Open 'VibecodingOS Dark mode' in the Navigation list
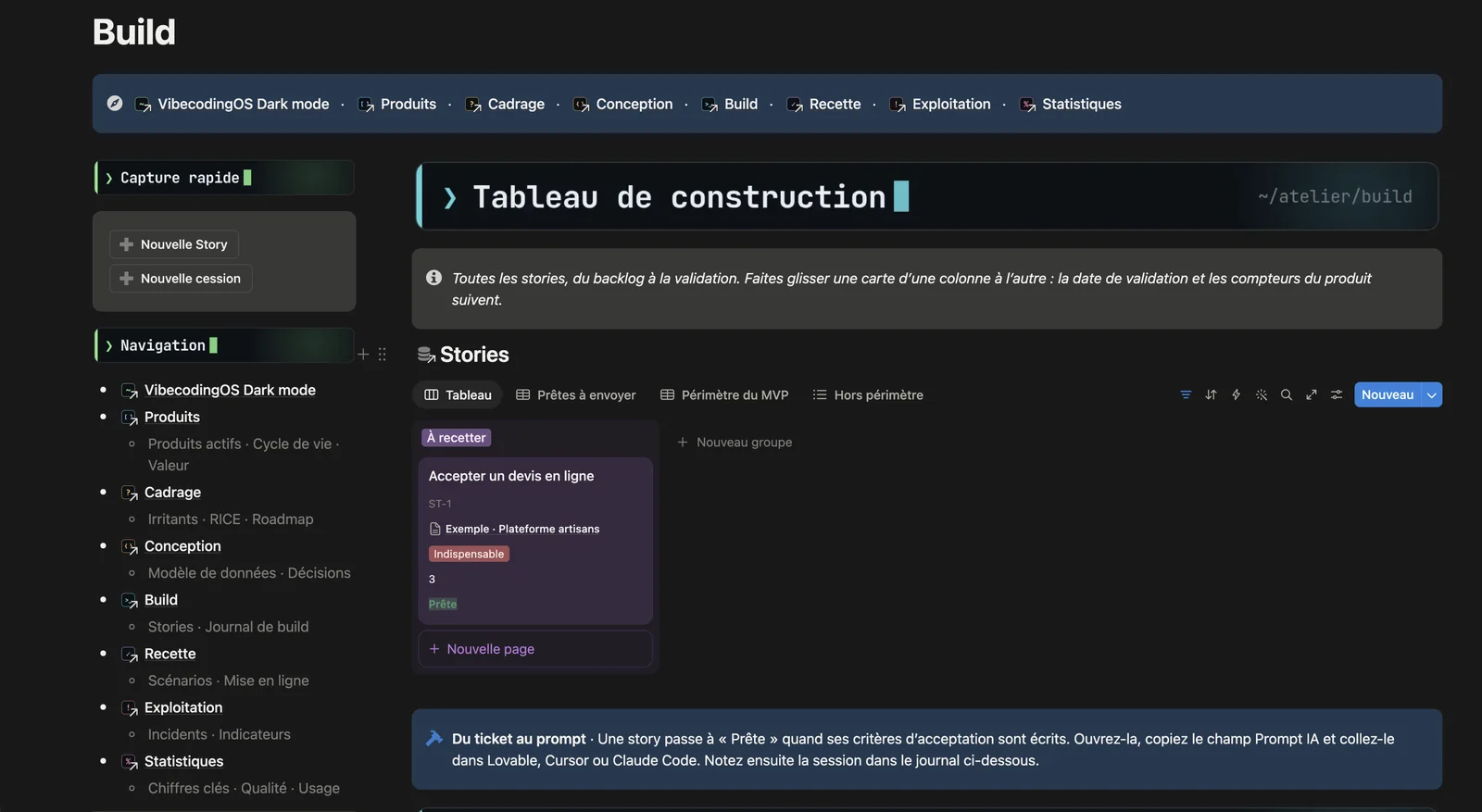This screenshot has height=812, width=1482. click(x=230, y=391)
